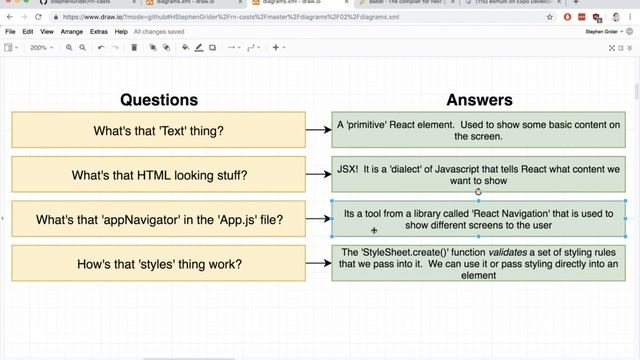Click the site lock icon in address bar
640x360 pixels.
(x=56, y=17)
